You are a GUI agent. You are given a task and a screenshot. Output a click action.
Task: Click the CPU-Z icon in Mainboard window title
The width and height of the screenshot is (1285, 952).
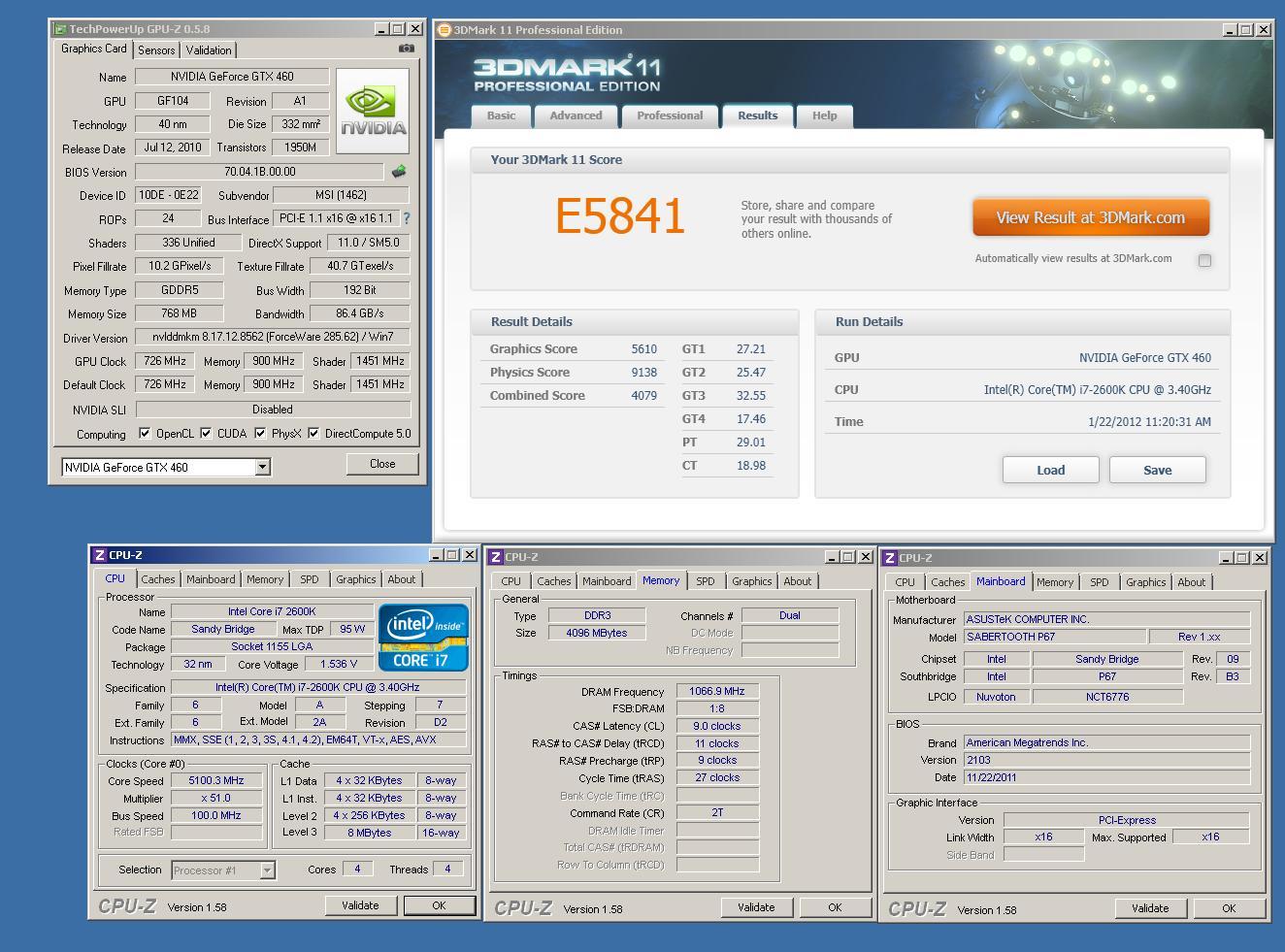889,558
